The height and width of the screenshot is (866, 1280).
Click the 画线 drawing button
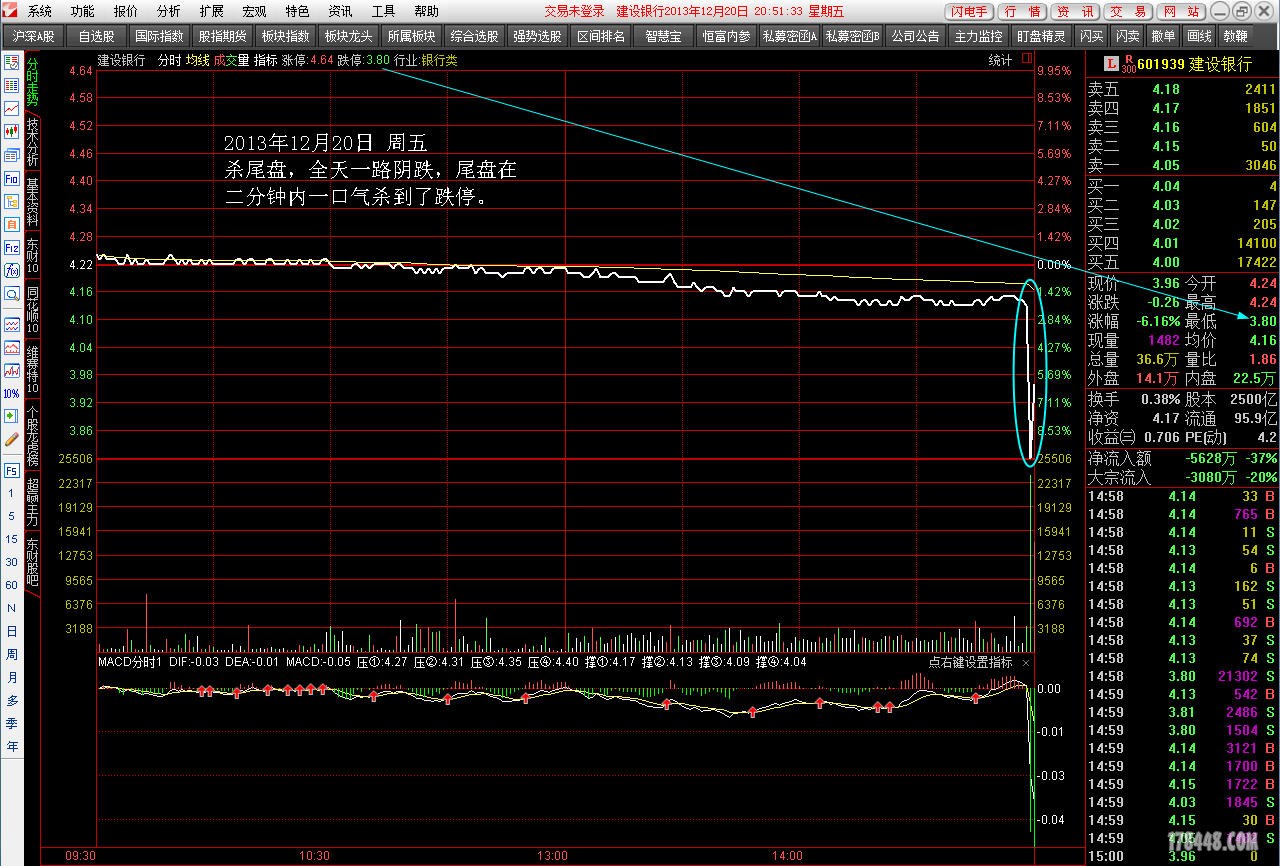click(1199, 35)
